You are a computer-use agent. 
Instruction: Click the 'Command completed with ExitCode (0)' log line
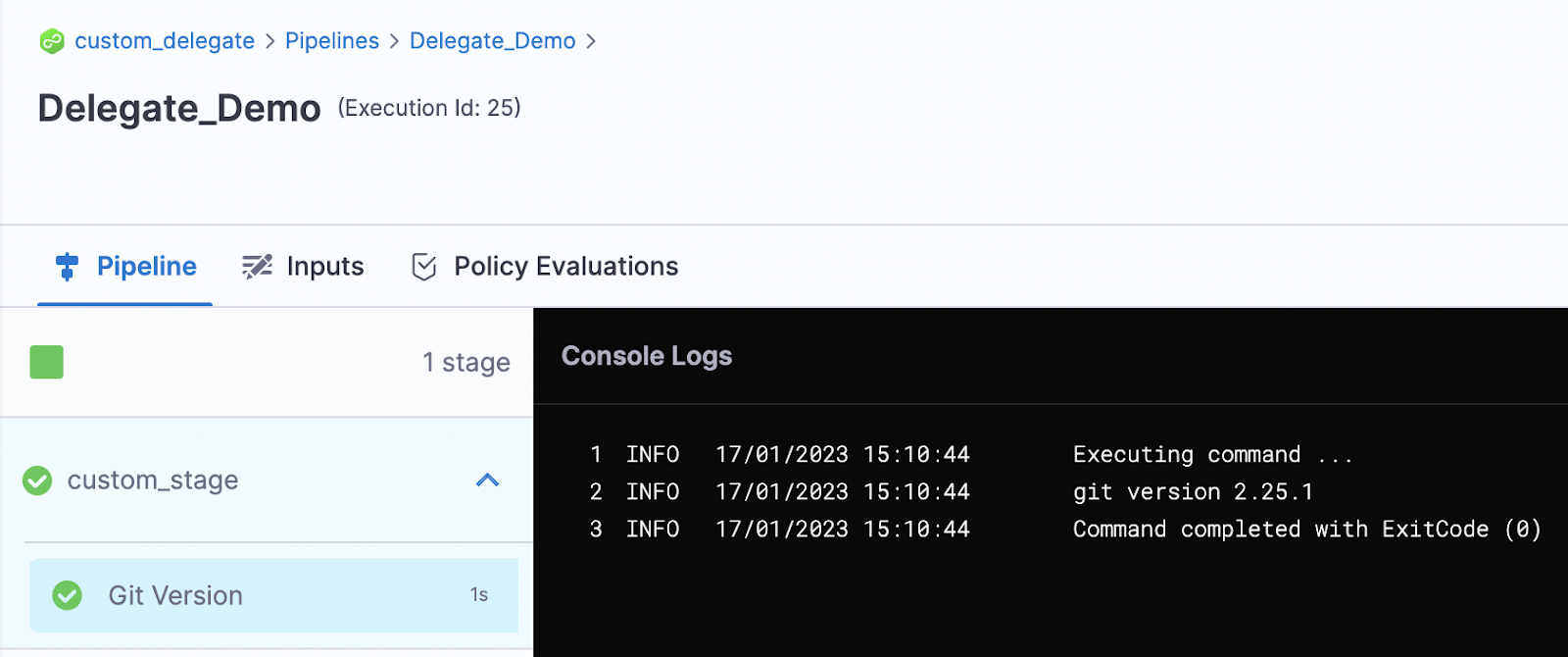(1305, 530)
